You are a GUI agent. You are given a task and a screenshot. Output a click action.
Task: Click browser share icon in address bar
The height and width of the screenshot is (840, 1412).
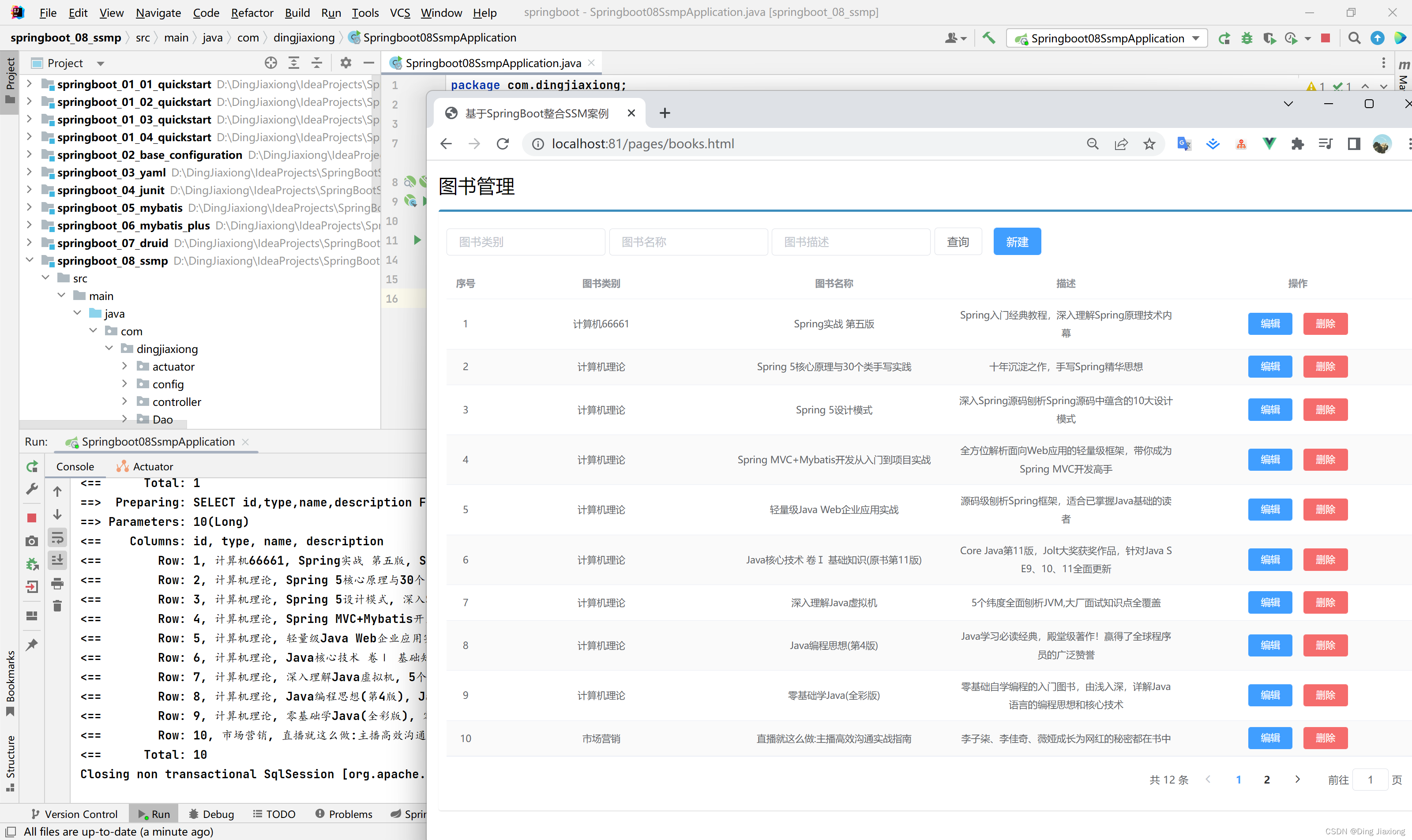(x=1121, y=144)
